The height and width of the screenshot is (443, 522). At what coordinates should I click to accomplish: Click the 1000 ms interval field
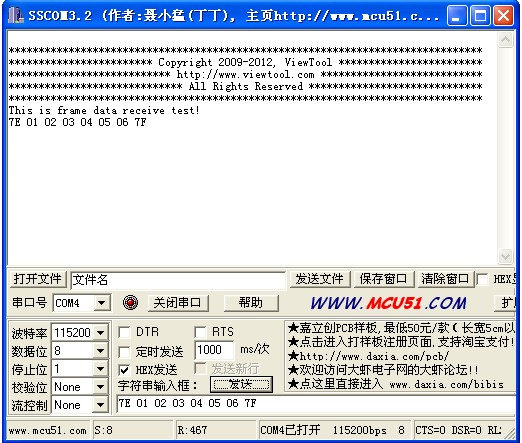[x=214, y=350]
